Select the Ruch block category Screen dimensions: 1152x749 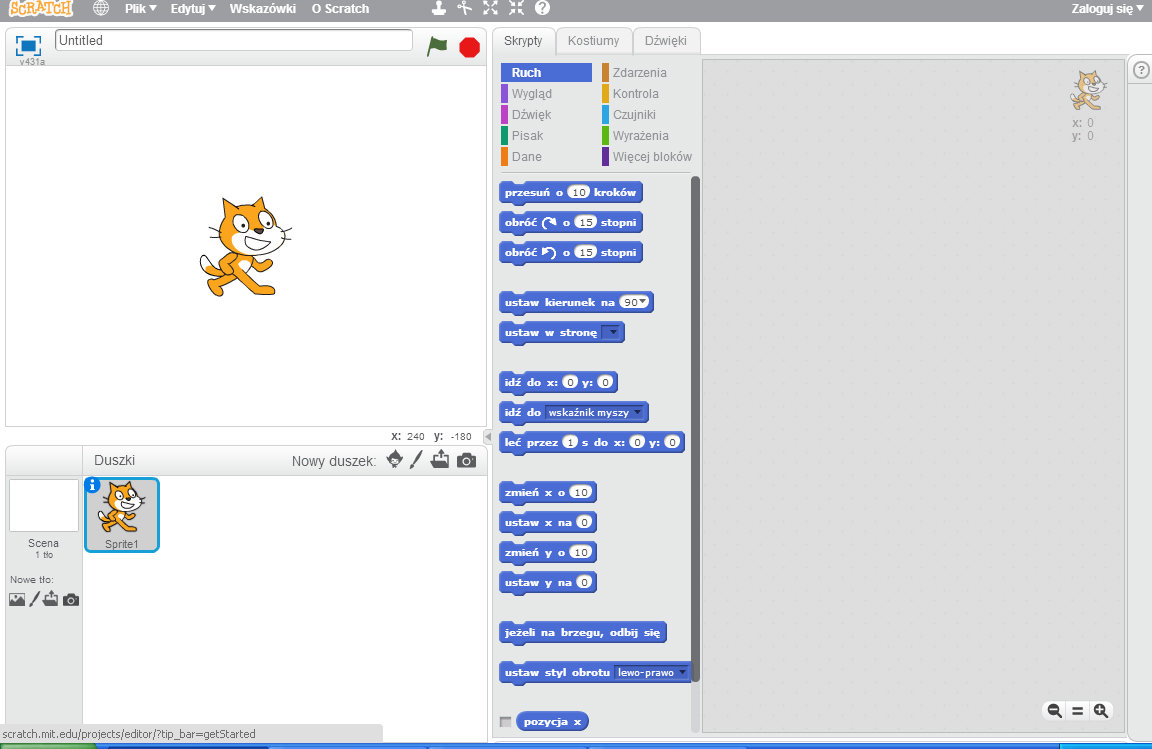click(x=547, y=73)
